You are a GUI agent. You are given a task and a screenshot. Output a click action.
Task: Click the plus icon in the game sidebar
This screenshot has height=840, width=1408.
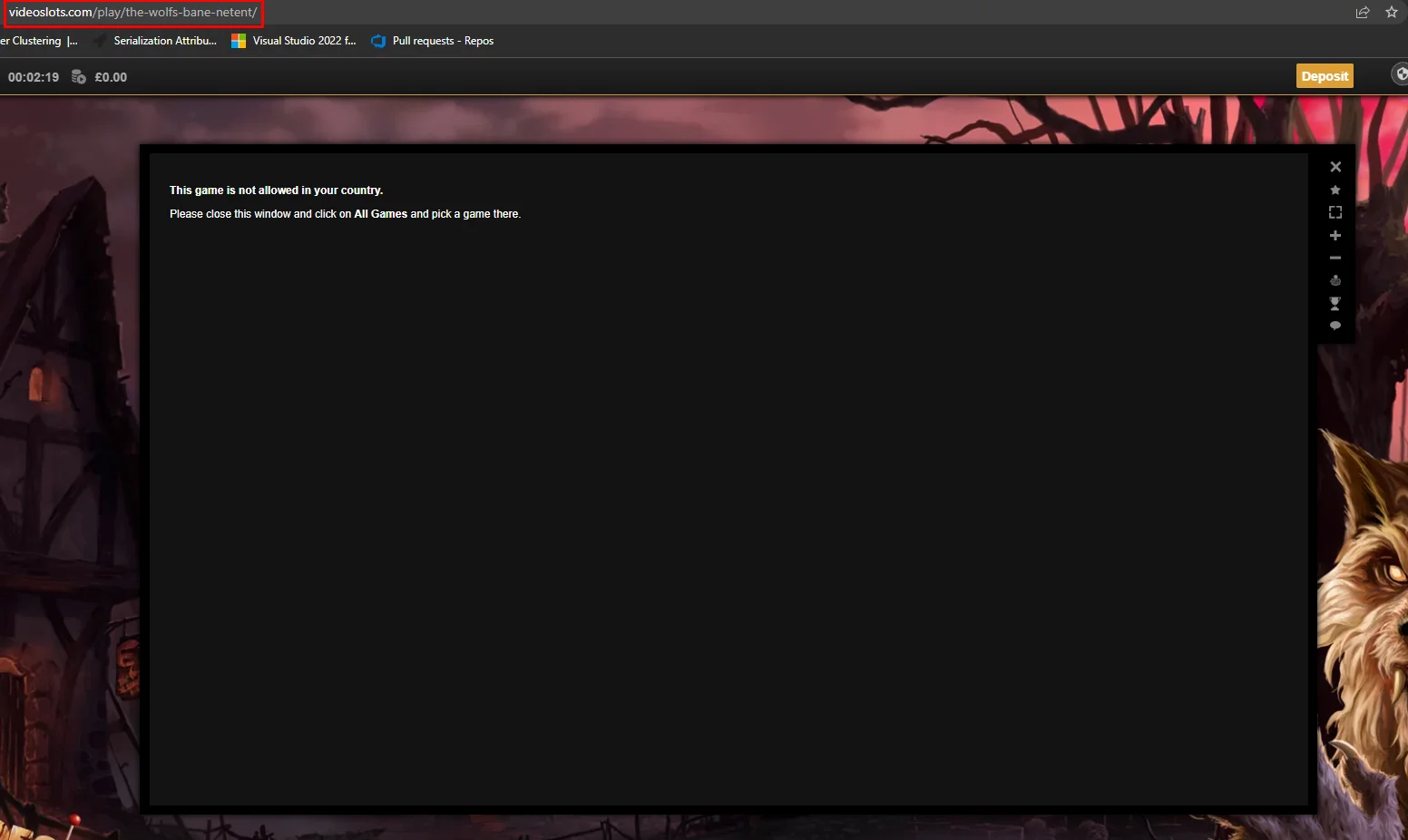click(1335, 236)
